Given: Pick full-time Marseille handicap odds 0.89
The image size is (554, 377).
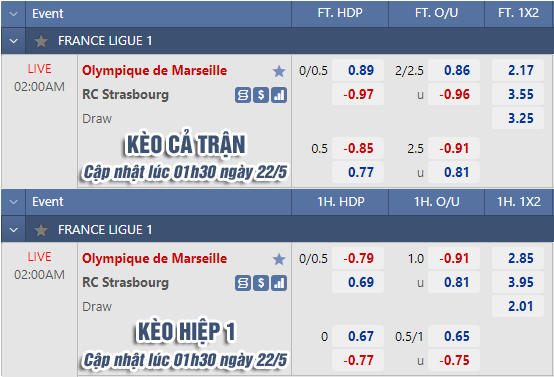Looking at the screenshot, I should (358, 70).
